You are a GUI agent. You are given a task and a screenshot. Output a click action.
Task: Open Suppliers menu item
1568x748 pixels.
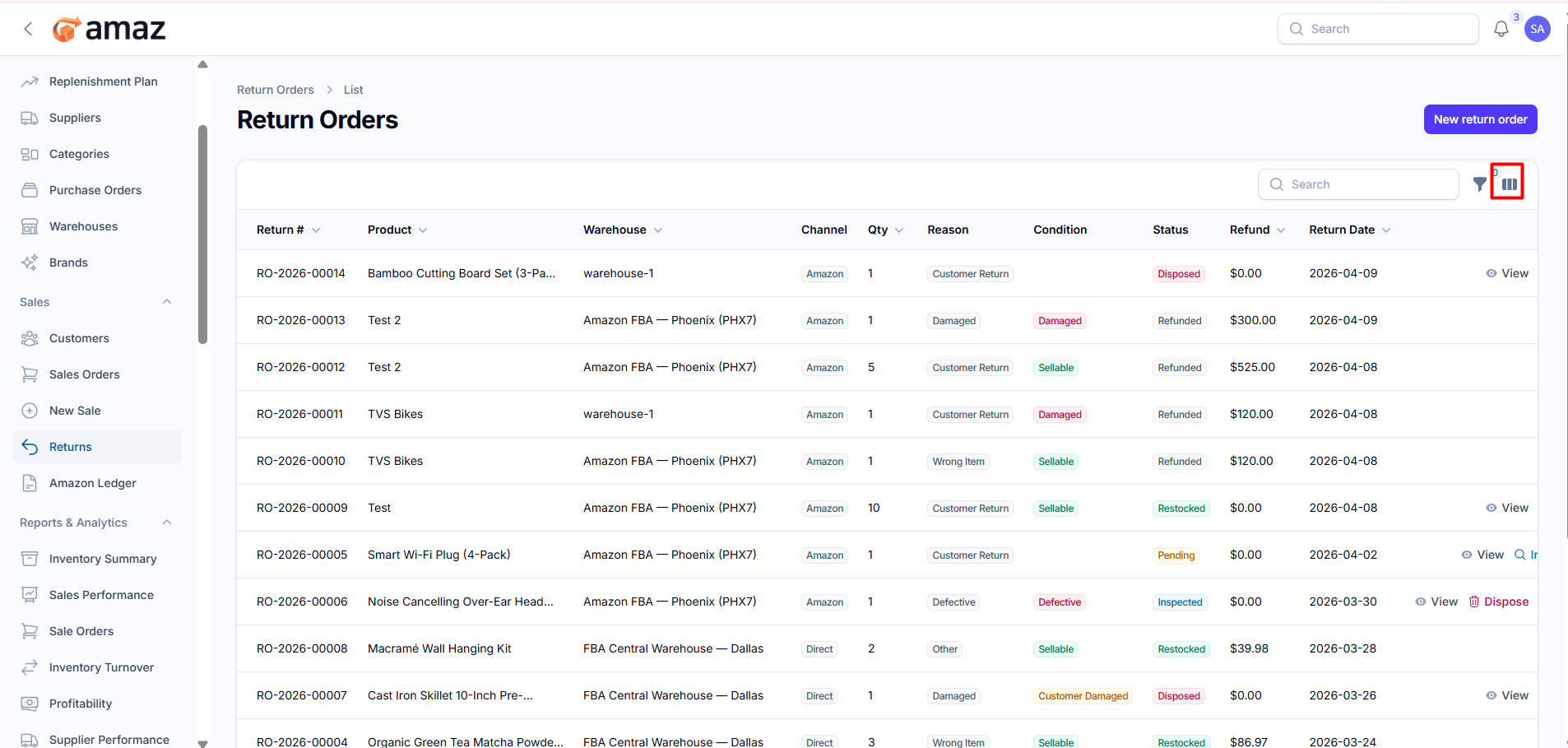(97, 118)
